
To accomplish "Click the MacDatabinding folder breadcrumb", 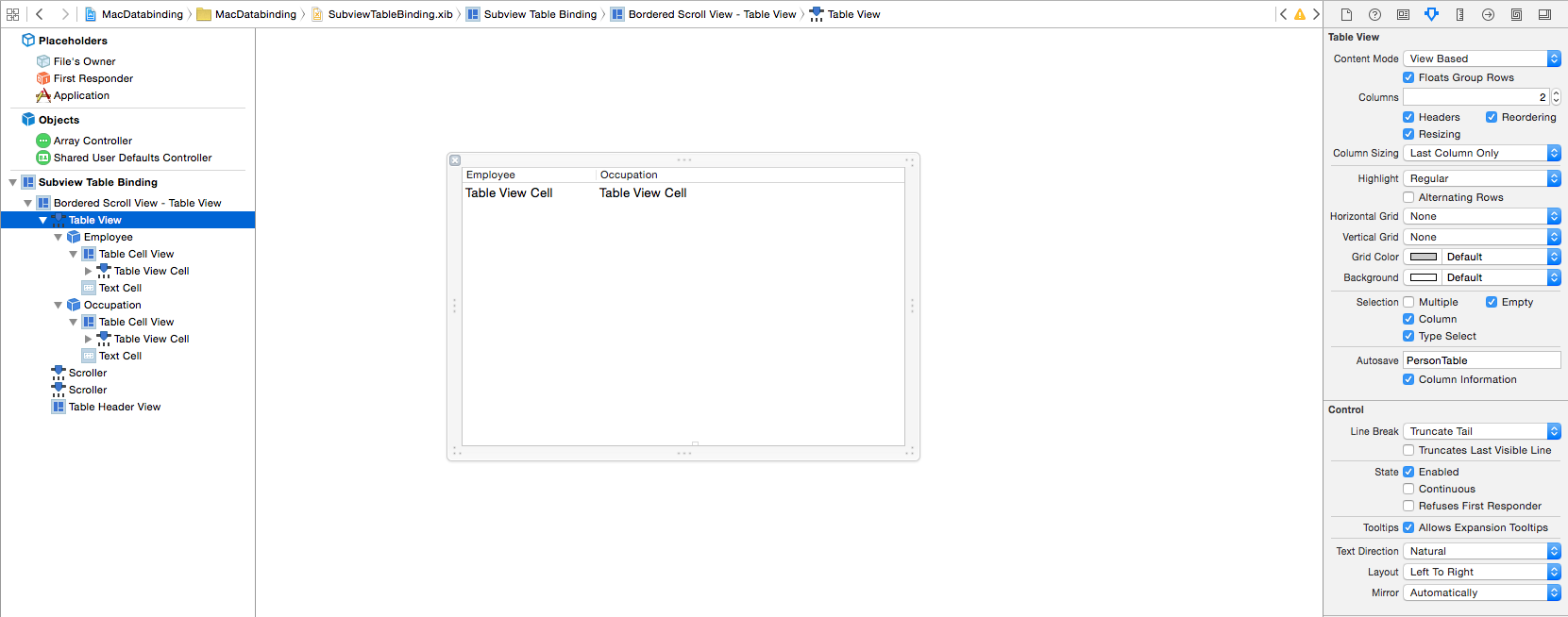I will tap(246, 14).
